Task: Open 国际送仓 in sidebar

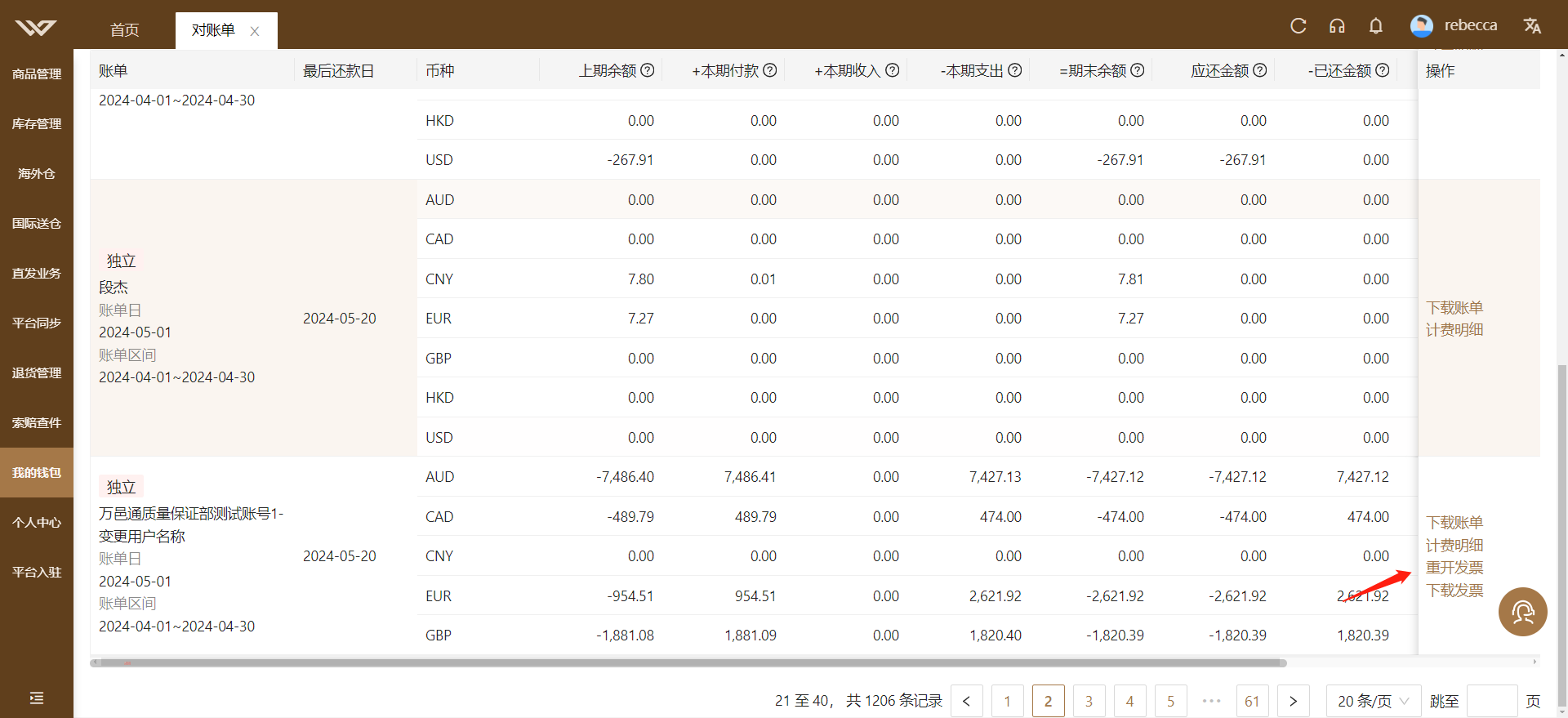Action: pyautogui.click(x=37, y=224)
